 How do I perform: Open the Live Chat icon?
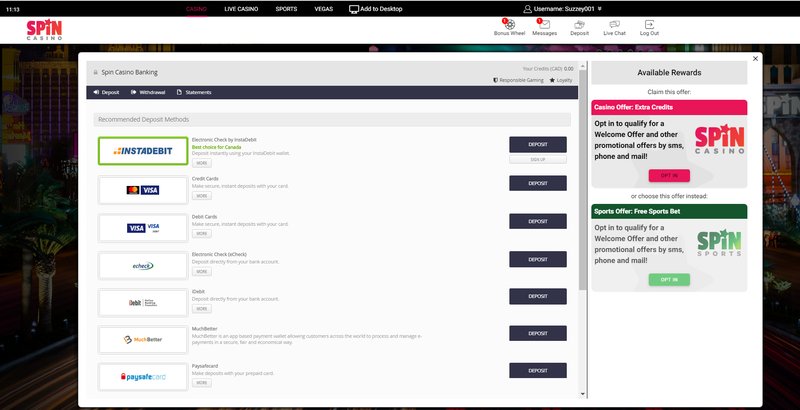[614, 24]
